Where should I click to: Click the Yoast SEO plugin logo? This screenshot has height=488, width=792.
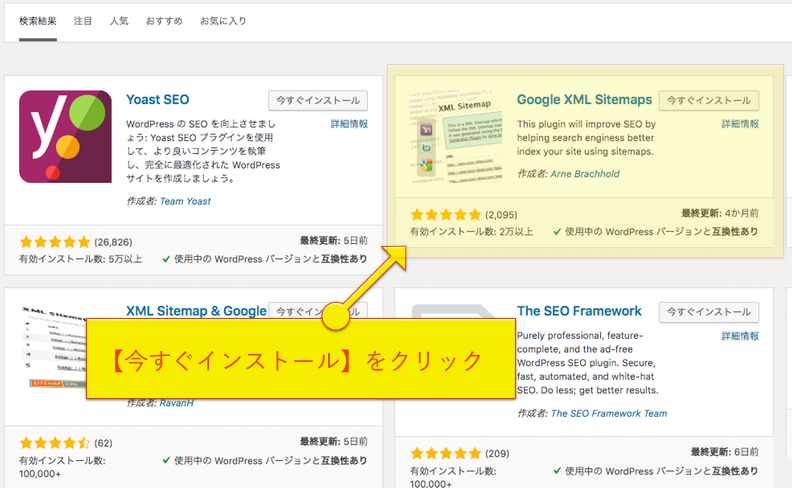click(x=65, y=136)
